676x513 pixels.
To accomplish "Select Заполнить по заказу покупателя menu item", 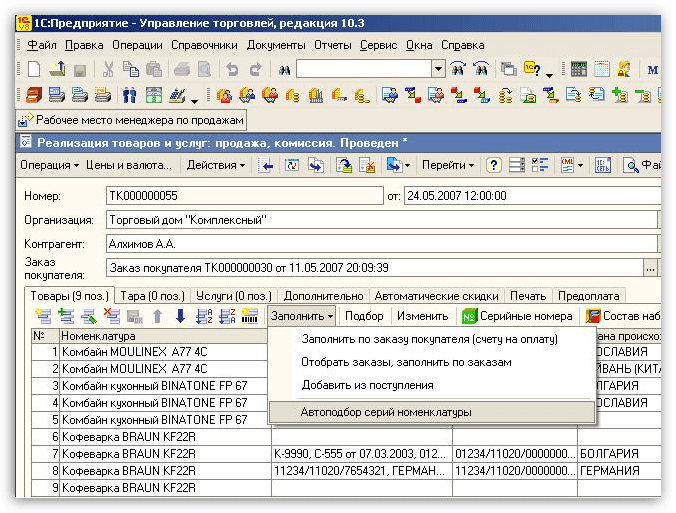I will 432,339.
